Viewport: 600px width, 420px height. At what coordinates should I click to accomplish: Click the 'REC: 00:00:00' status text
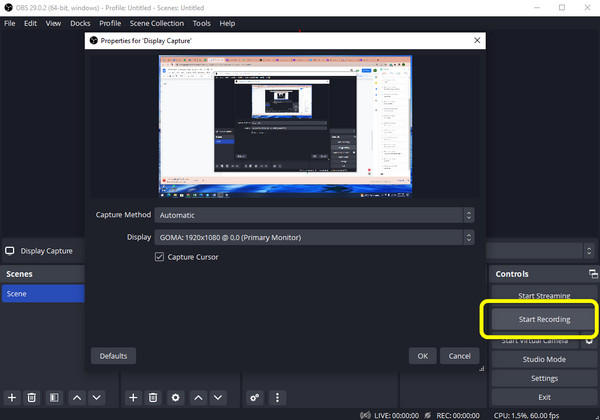[x=458, y=415]
